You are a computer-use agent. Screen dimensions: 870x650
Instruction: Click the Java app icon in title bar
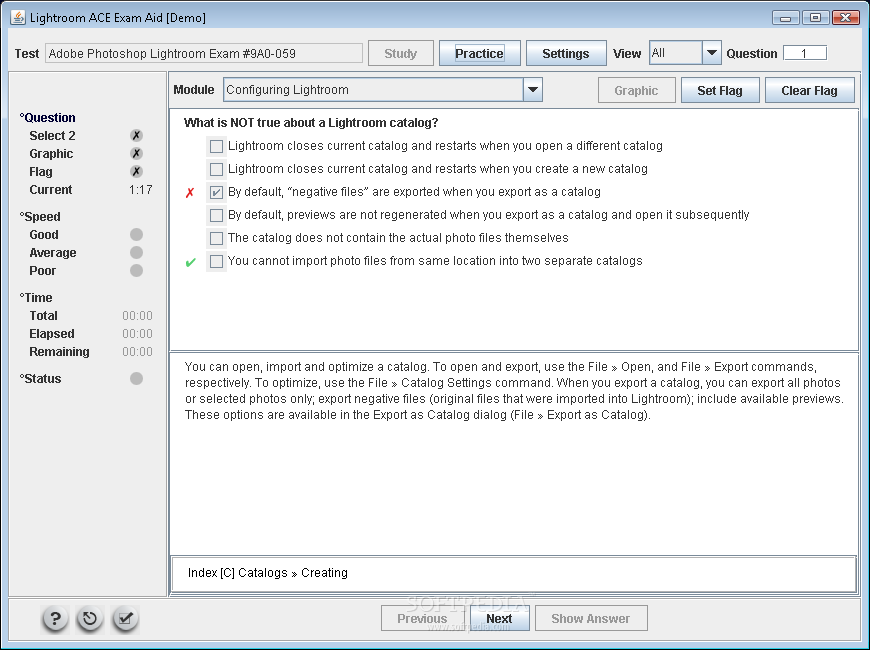pyautogui.click(x=18, y=17)
